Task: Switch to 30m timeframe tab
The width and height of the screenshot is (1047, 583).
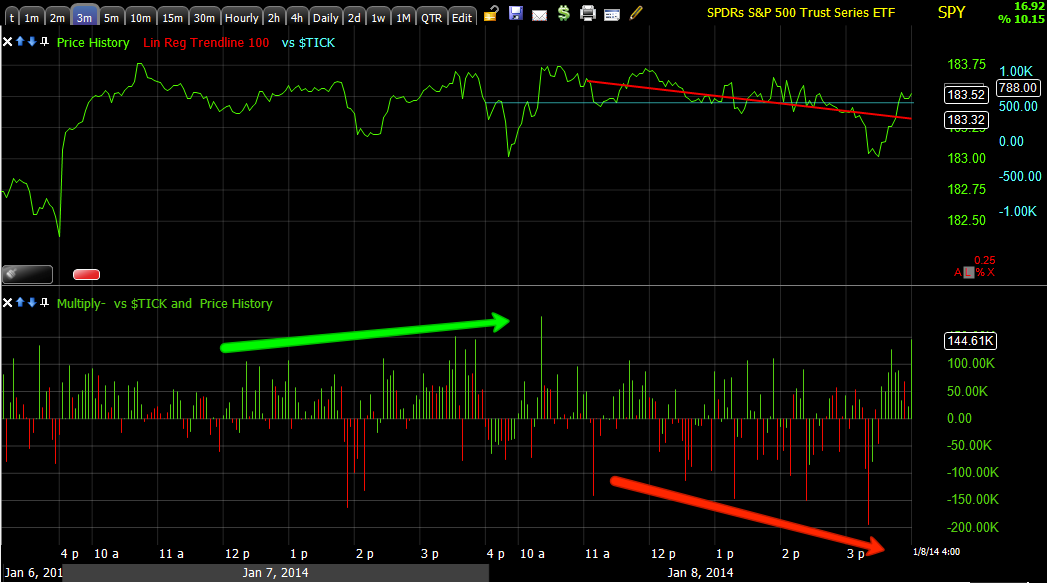Action: point(204,17)
